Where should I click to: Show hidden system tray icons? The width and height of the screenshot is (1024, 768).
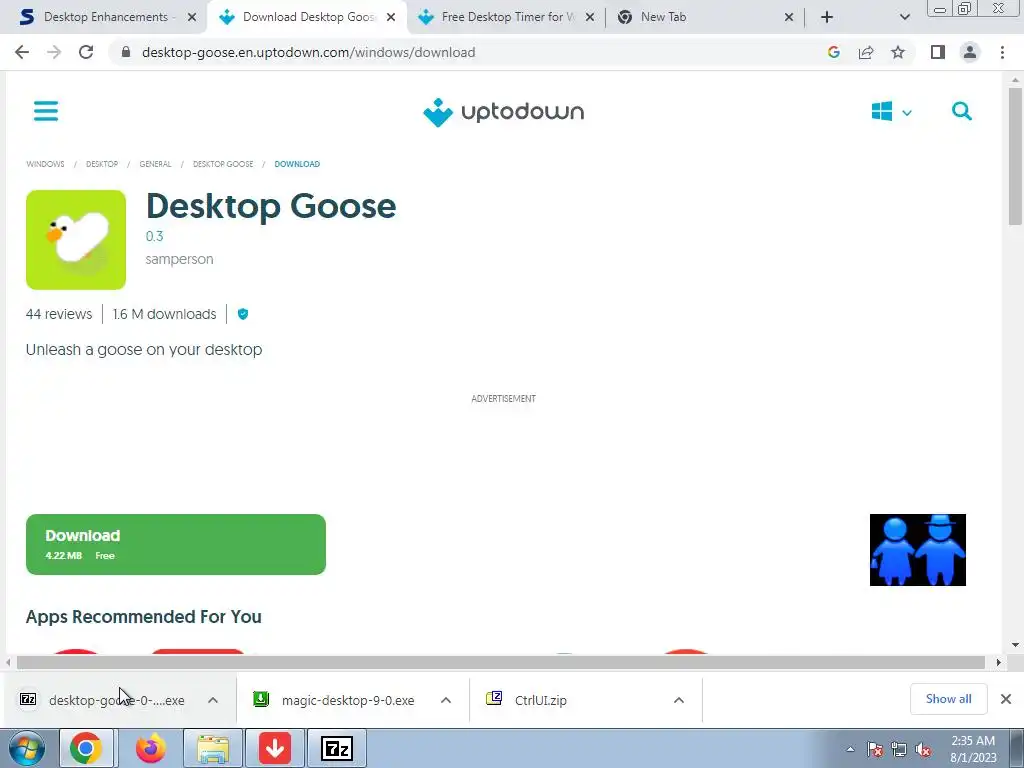click(850, 749)
